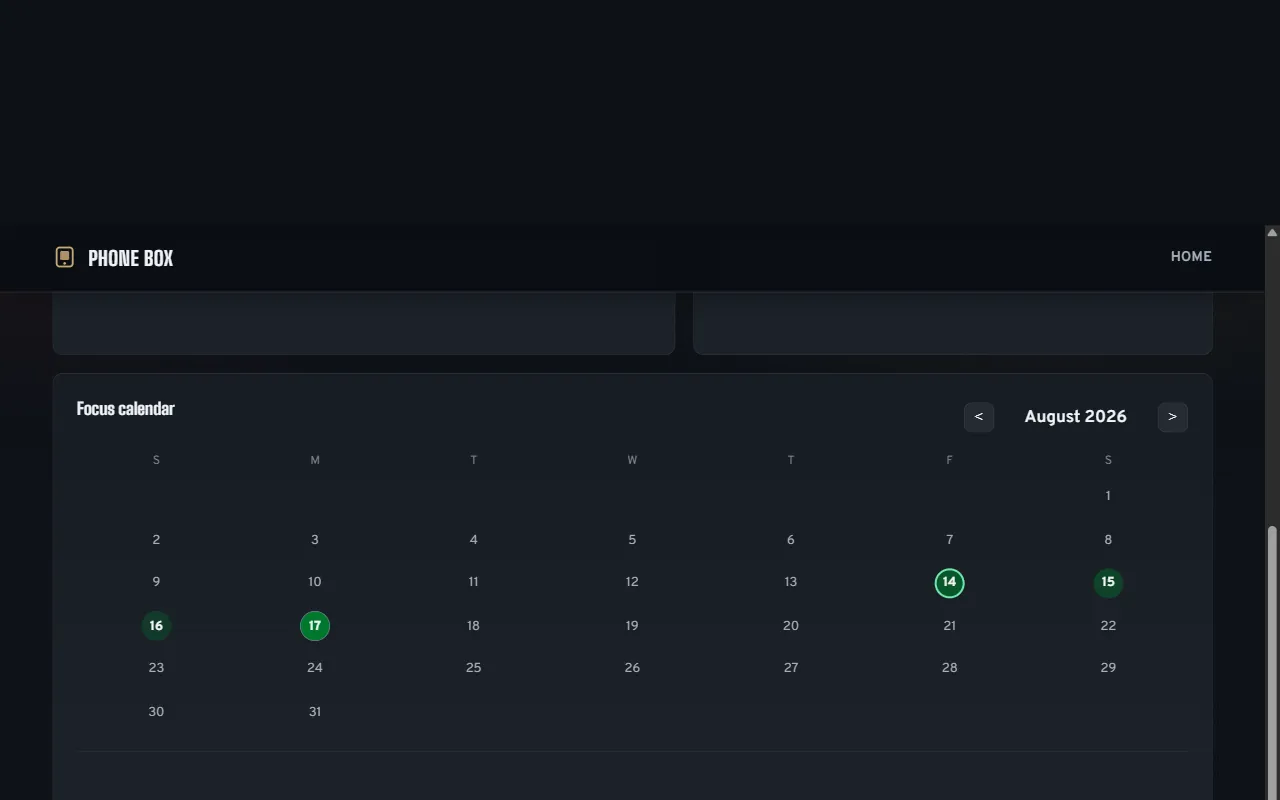Select bright green day 17
Image resolution: width=1280 pixels, height=800 pixels.
315,627
